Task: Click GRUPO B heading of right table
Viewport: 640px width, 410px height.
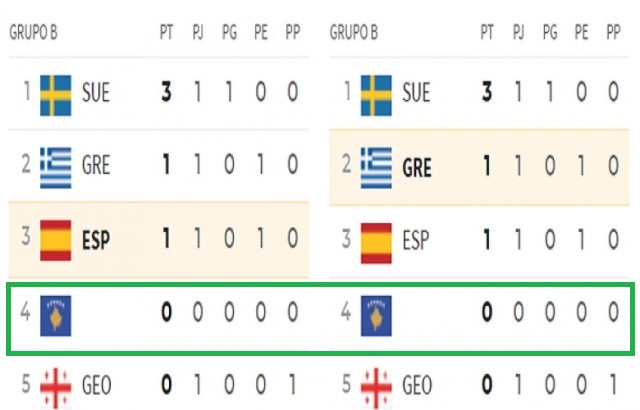Action: tap(353, 32)
